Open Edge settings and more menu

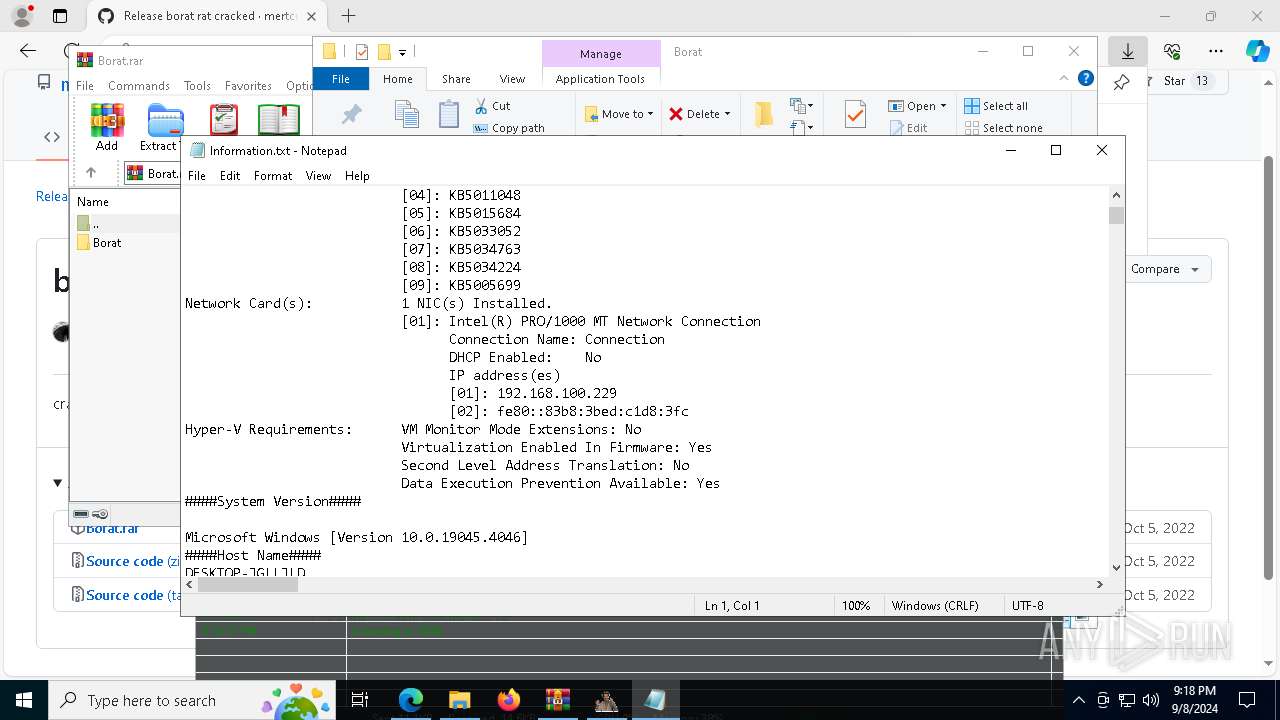[1216, 51]
